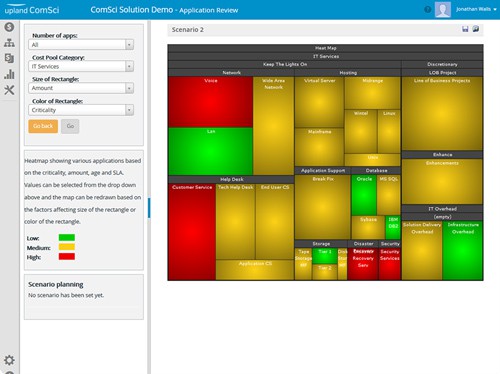Select the Disaster Recovery Serv rectangle
The image size is (500, 374).
363,264
